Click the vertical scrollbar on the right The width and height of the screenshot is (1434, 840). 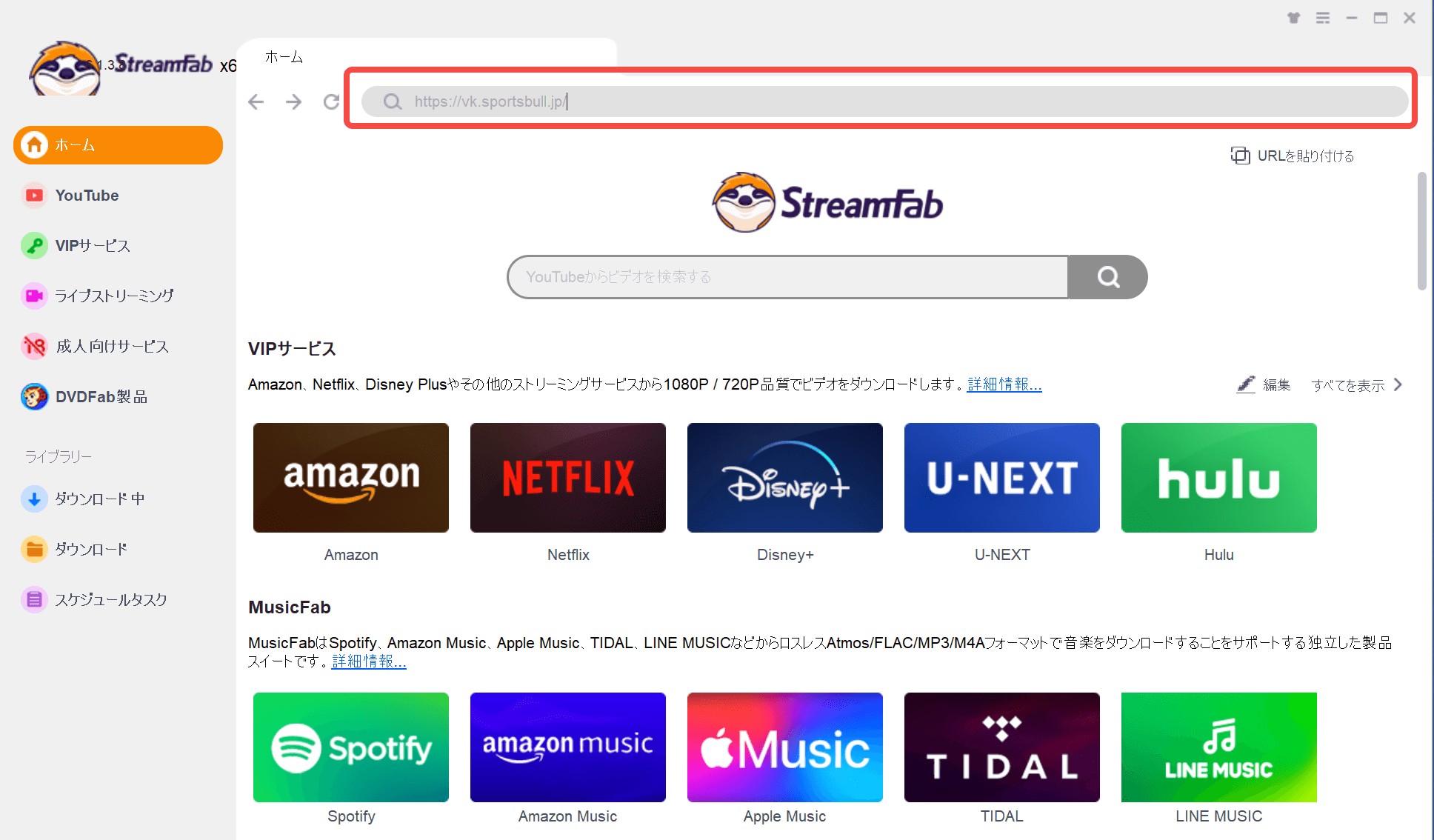point(1421,231)
